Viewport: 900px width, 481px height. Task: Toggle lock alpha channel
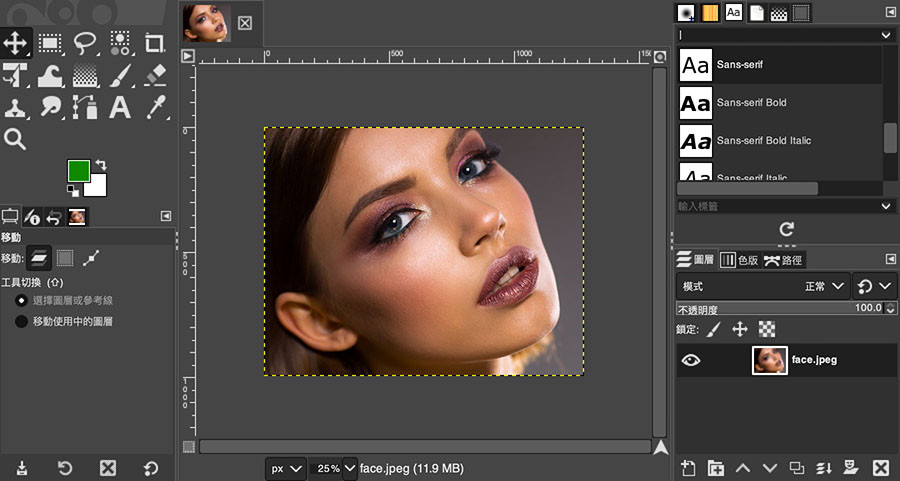point(767,329)
